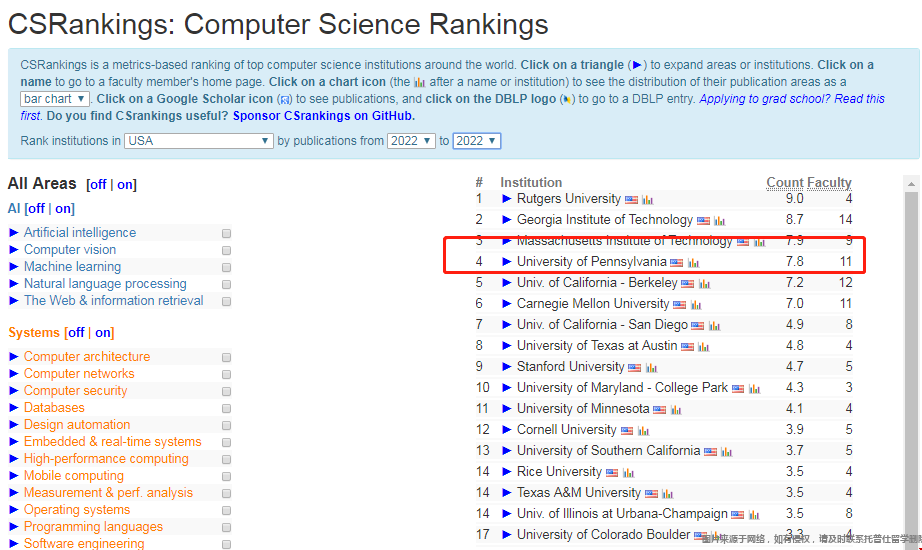The height and width of the screenshot is (550, 922).
Task: Open Sponsor CSRankings on GitHub link
Action: click(x=323, y=116)
